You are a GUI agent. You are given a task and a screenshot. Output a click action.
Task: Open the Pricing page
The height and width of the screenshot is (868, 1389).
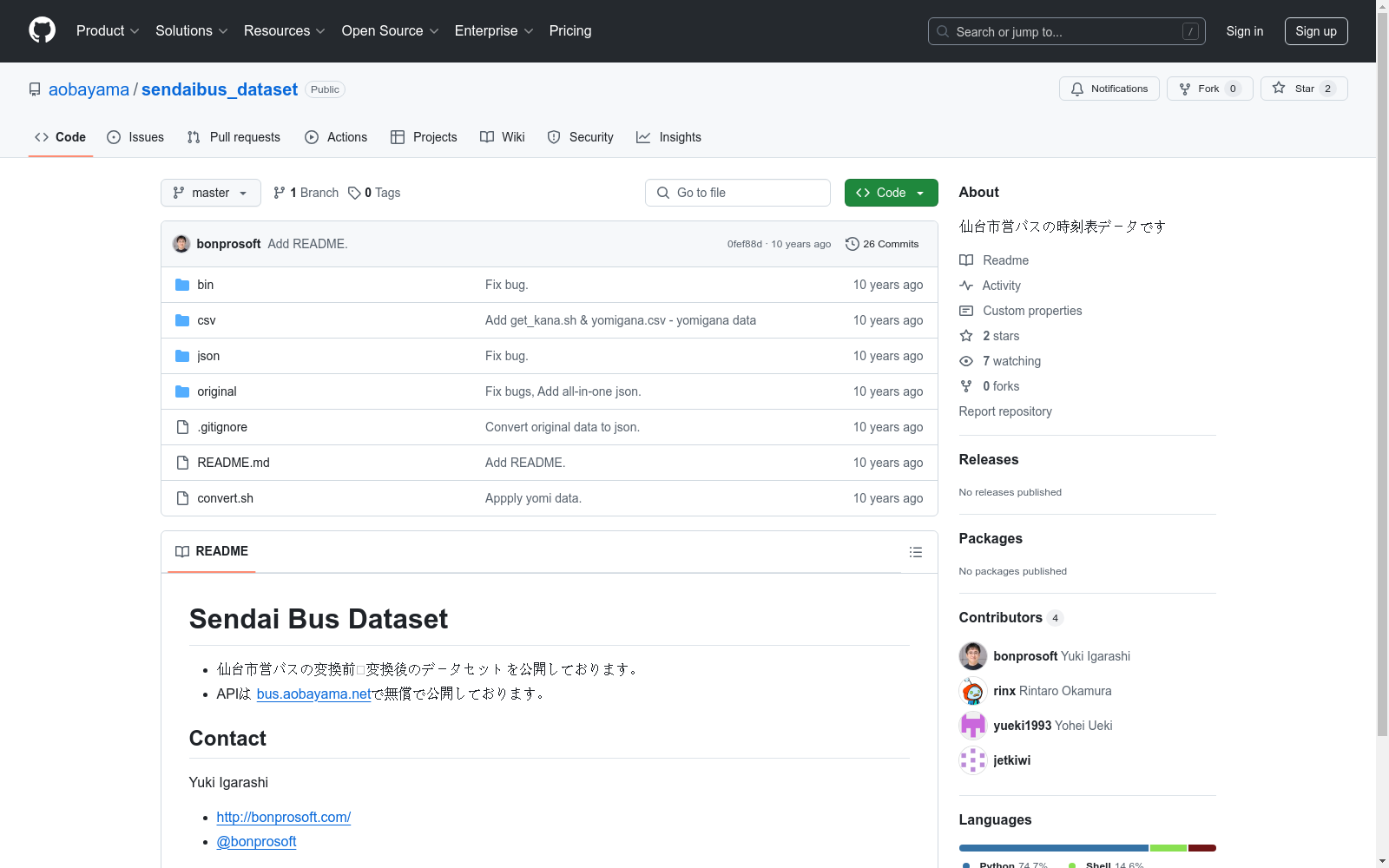coord(570,30)
